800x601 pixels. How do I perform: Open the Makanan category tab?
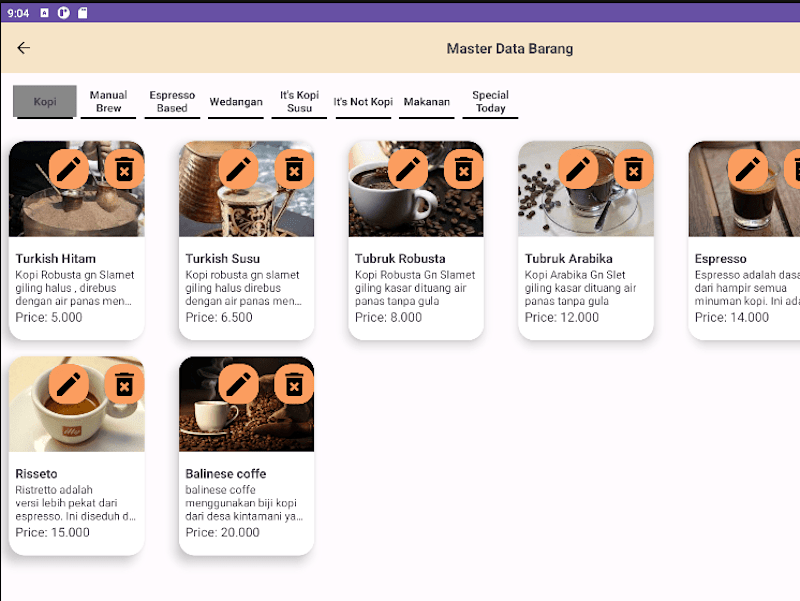427,102
